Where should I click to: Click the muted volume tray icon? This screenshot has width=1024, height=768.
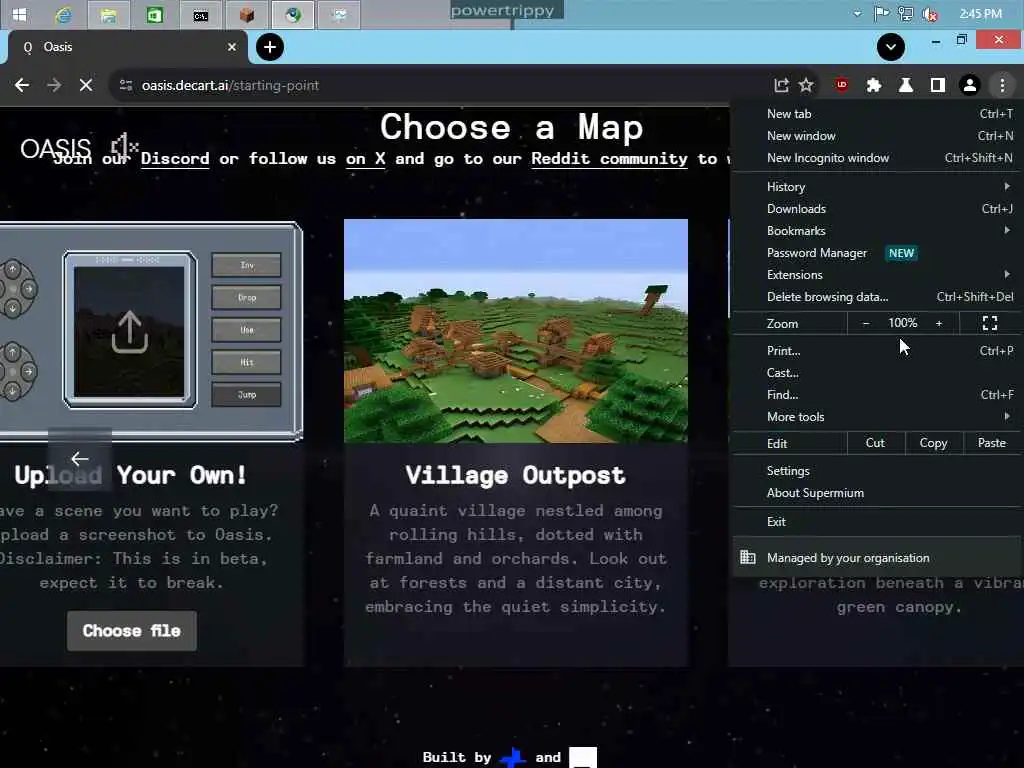pos(930,14)
